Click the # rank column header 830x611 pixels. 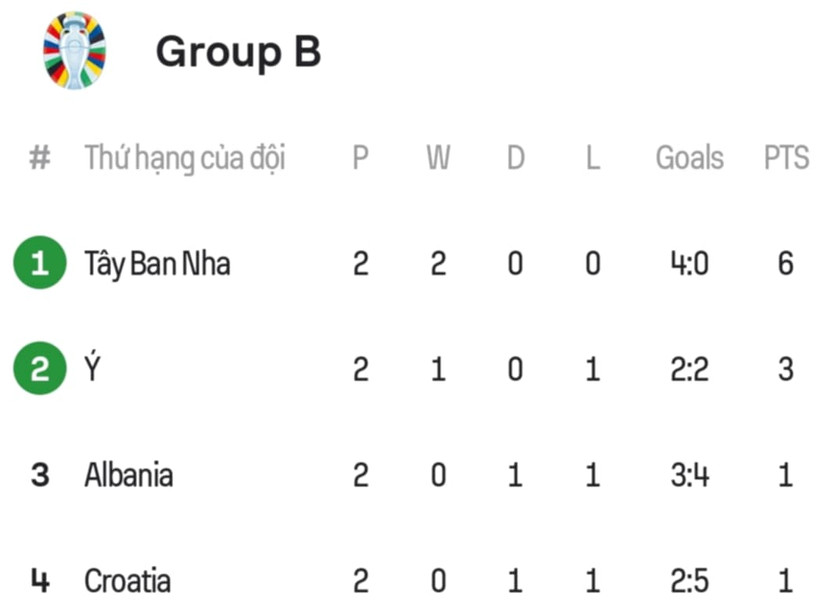[40, 158]
